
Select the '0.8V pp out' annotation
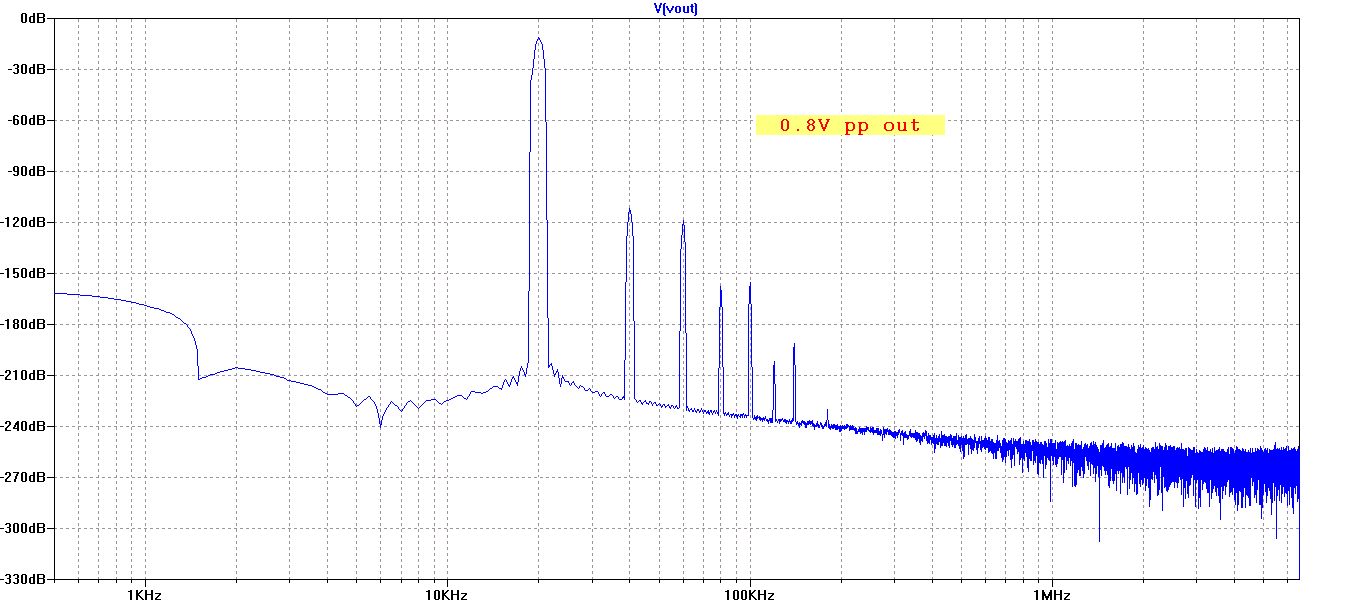pos(850,125)
